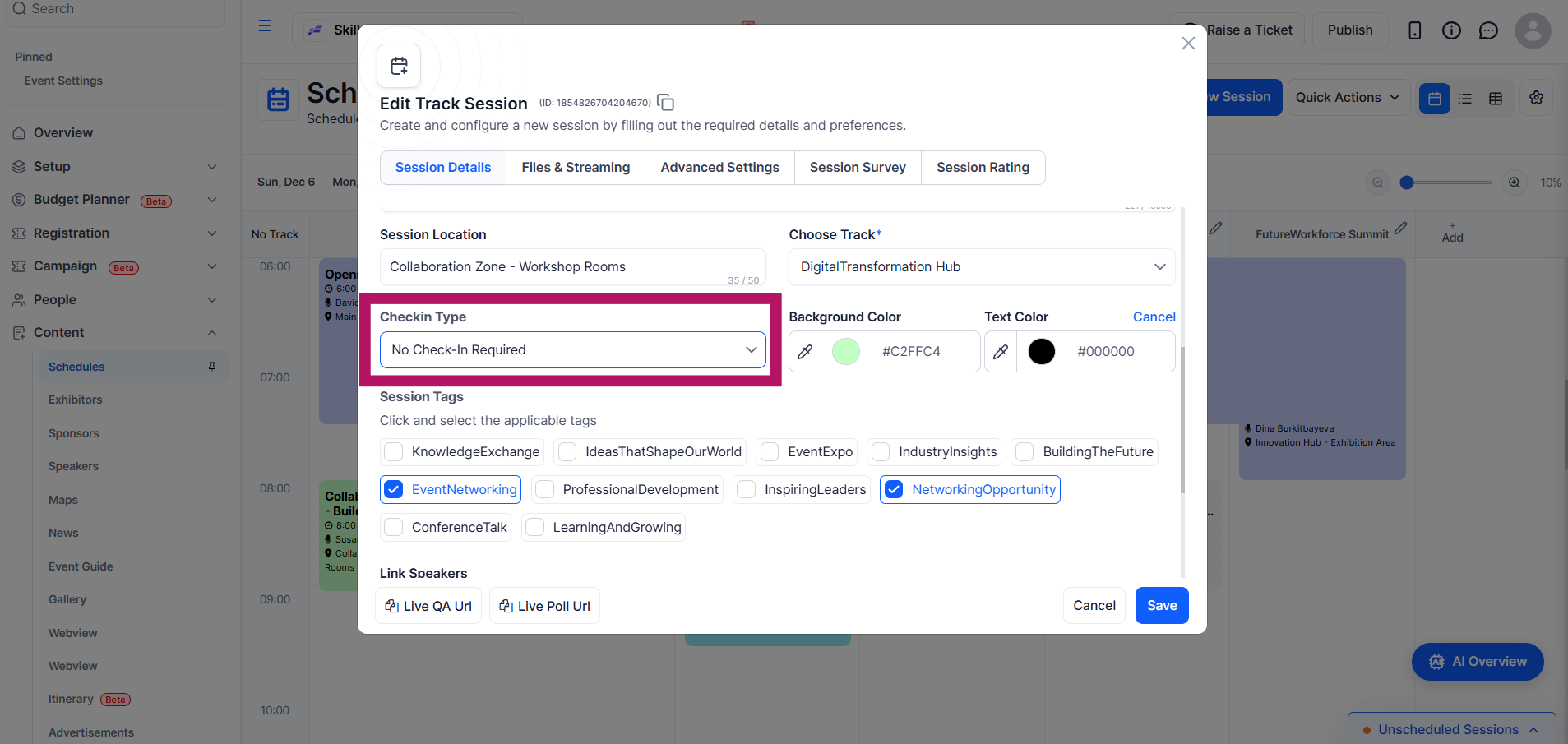Screen dimensions: 1568x744
Task: Check the EventExpo tag
Action: pyautogui.click(x=770, y=452)
